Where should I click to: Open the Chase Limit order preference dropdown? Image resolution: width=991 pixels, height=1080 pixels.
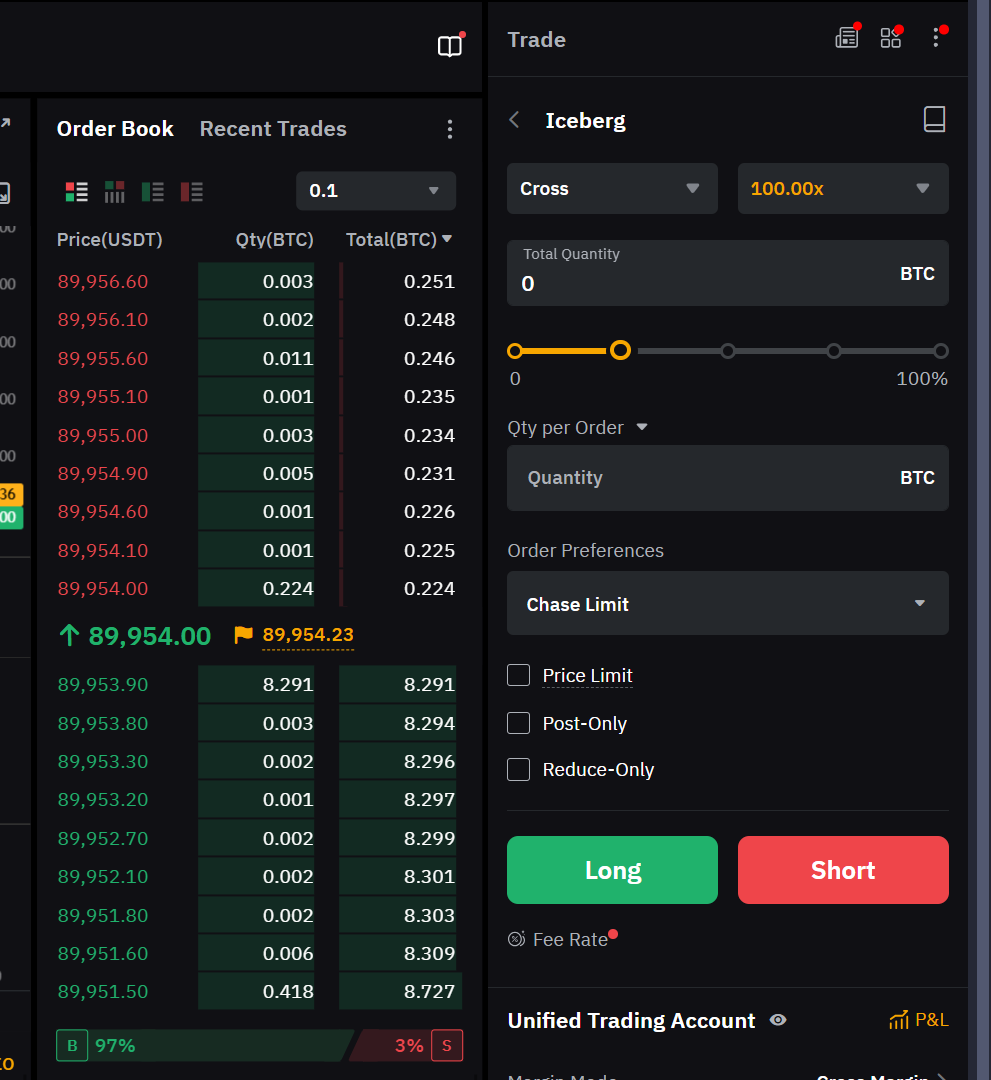[x=727, y=603]
